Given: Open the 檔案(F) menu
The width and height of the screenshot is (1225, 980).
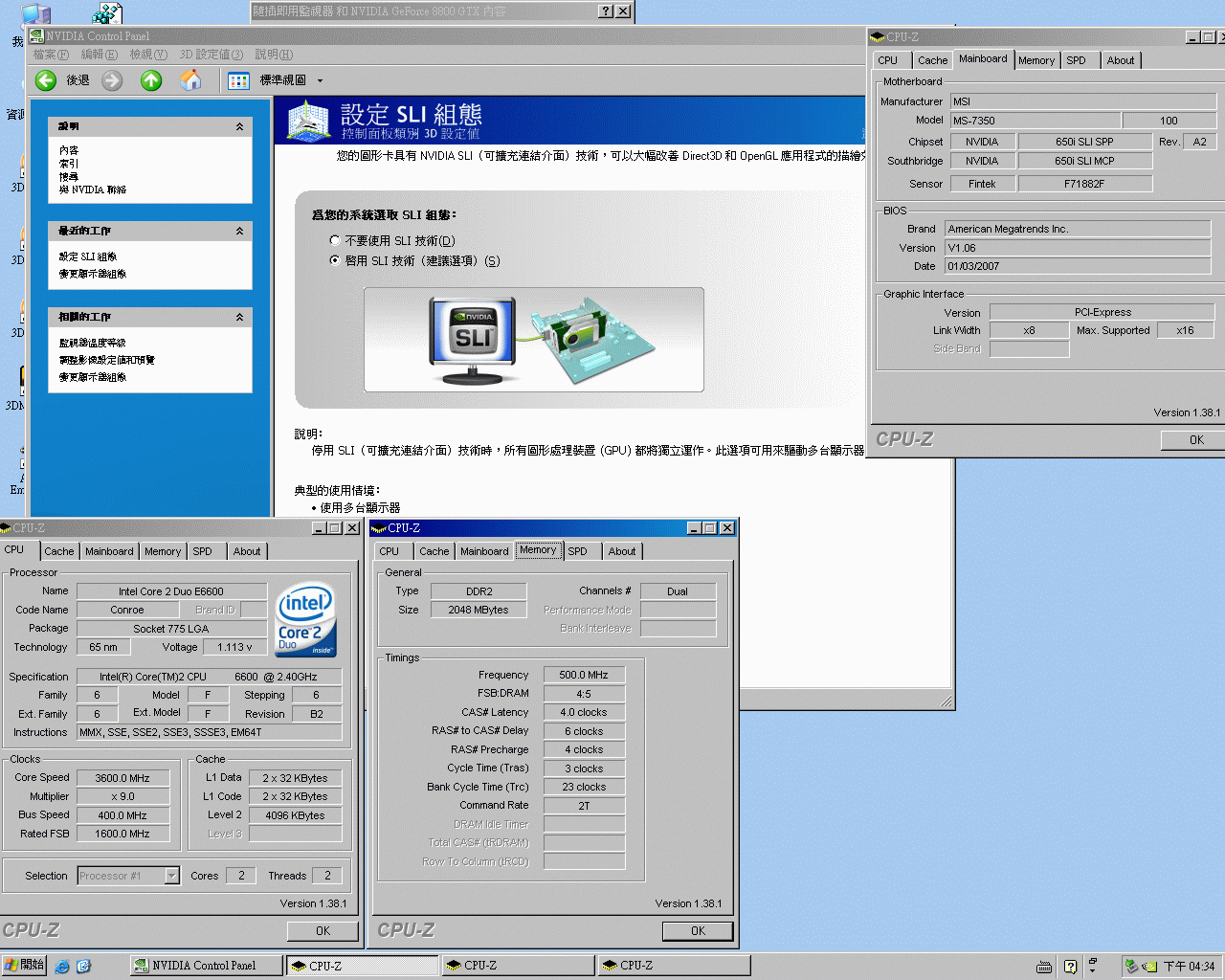Looking at the screenshot, I should (51, 55).
